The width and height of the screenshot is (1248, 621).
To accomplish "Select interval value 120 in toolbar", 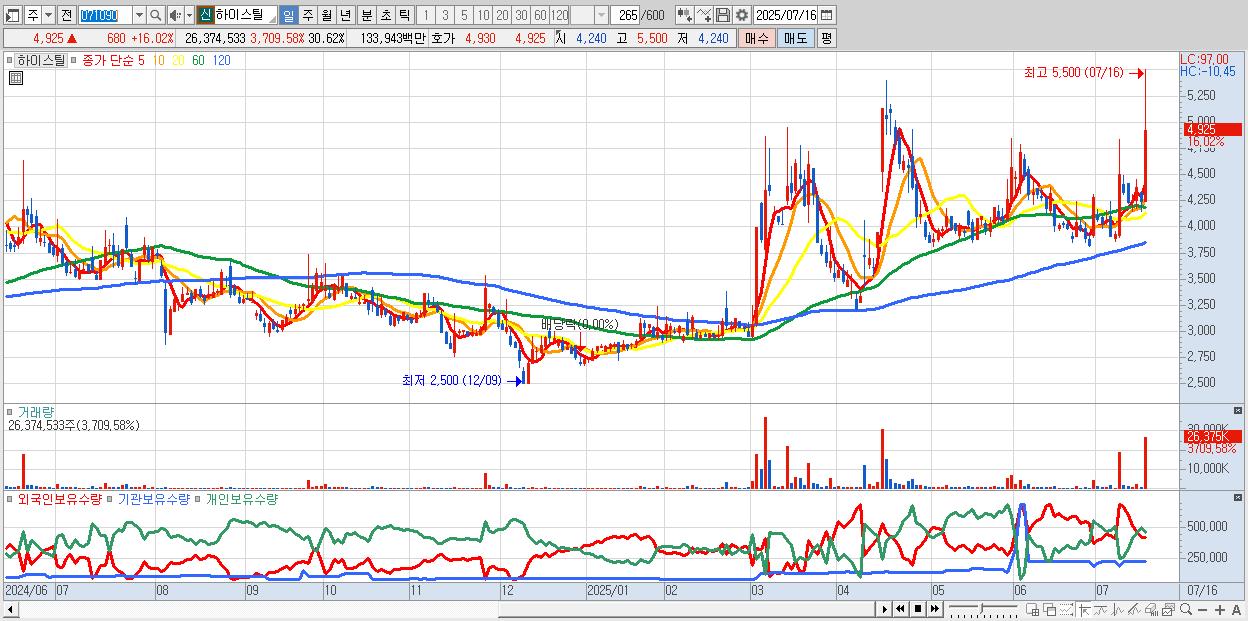I will click(560, 15).
